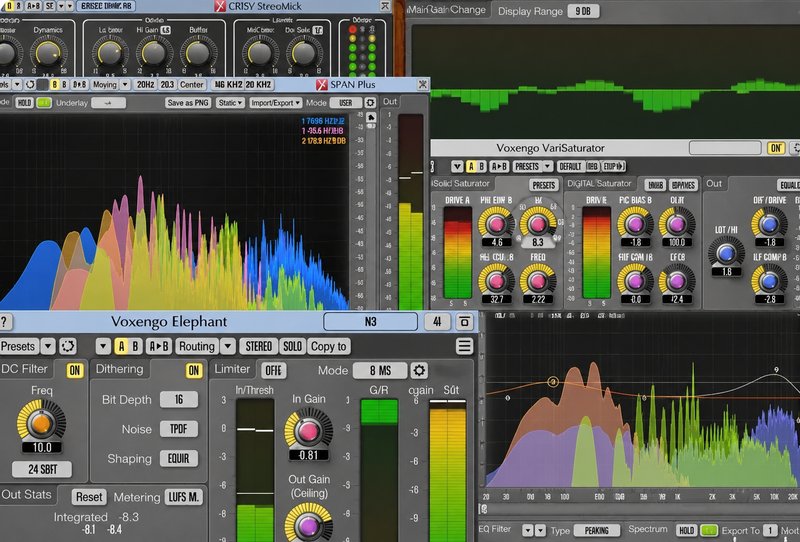The height and width of the screenshot is (542, 800).
Task: Expand the Elephant Presets dropdown arrow
Action: [48, 347]
